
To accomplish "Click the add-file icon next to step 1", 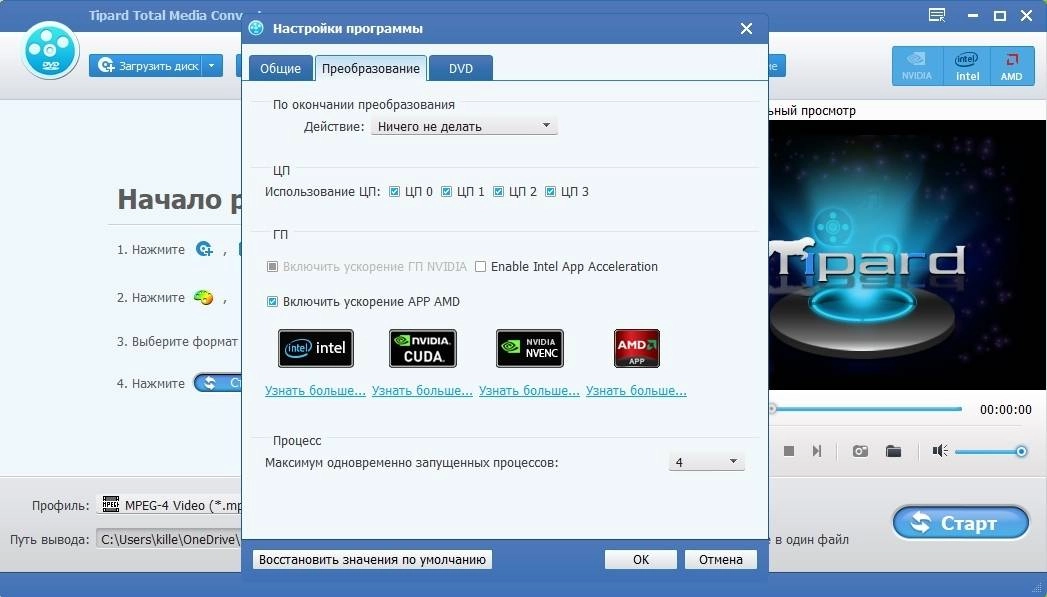I will [x=204, y=249].
